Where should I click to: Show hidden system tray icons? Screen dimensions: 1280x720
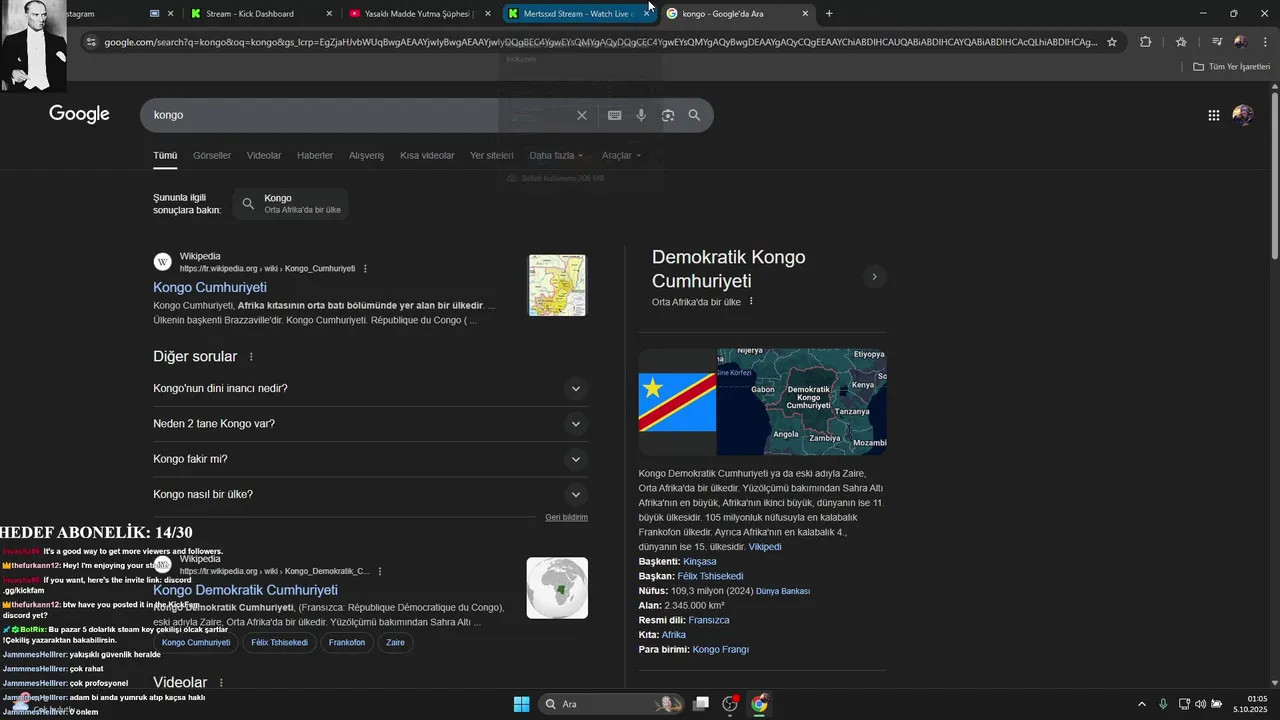point(1142,704)
